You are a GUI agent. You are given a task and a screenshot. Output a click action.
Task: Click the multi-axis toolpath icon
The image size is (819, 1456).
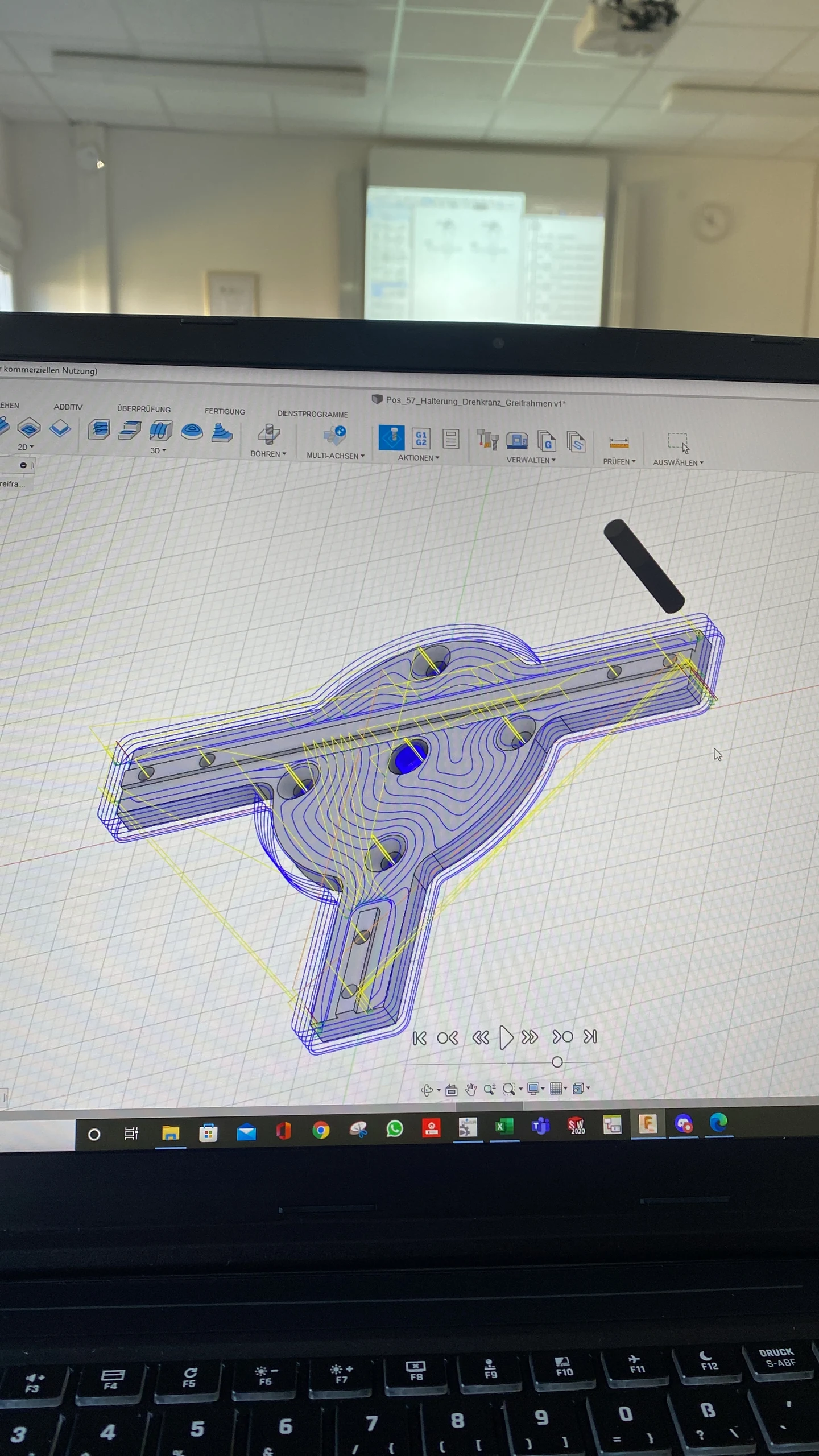point(335,436)
